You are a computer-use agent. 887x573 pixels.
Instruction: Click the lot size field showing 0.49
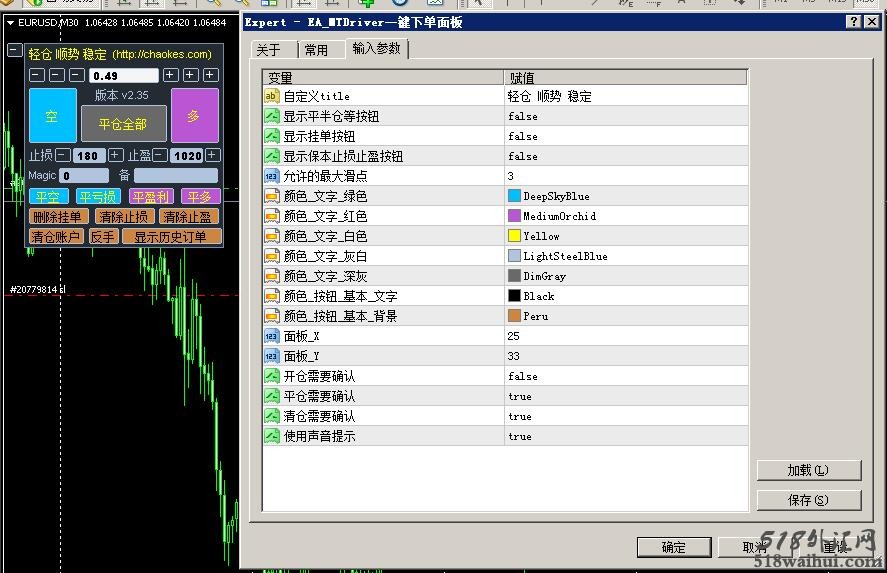(122, 75)
